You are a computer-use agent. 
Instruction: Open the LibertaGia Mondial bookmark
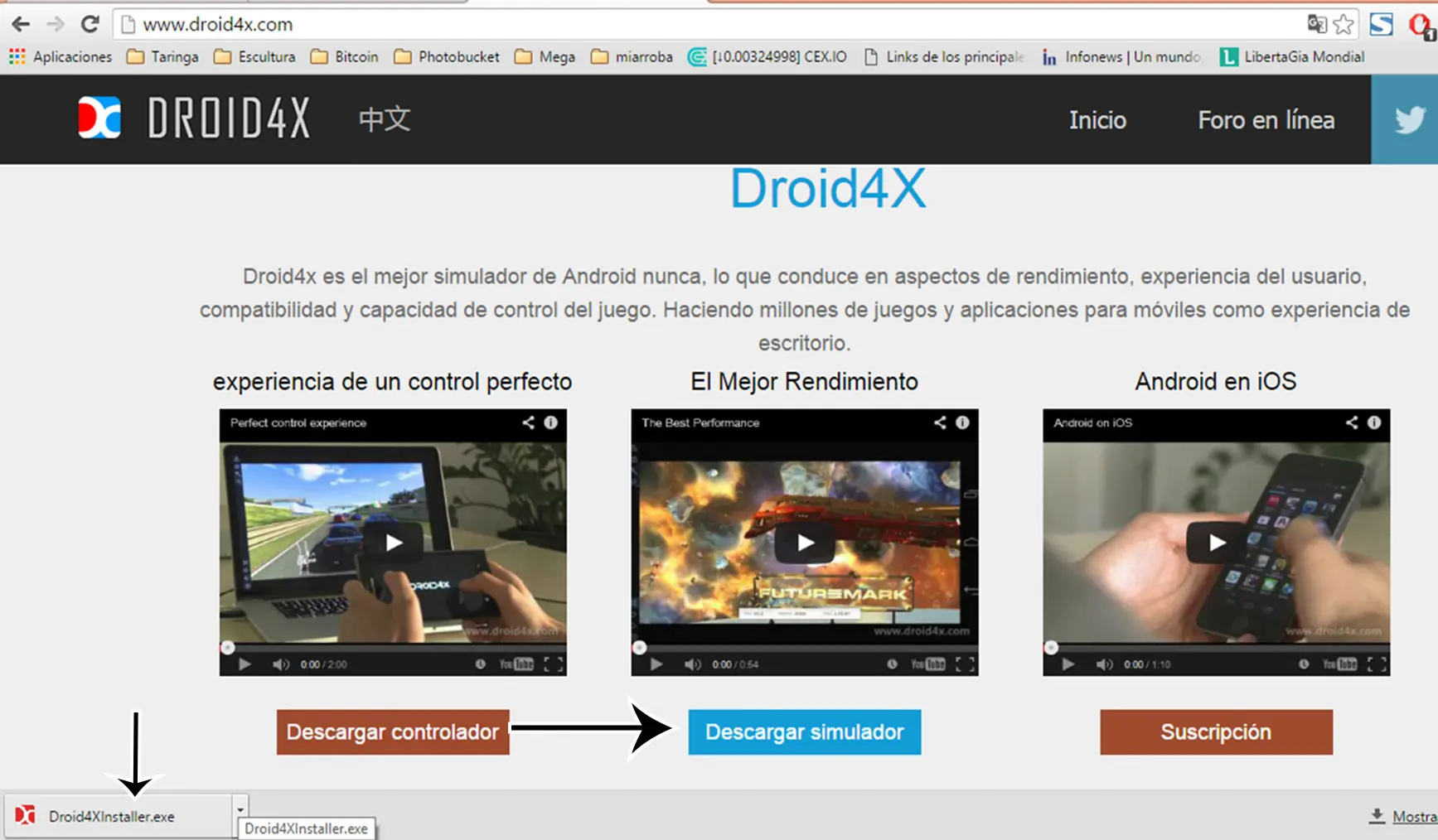pyautogui.click(x=1292, y=56)
